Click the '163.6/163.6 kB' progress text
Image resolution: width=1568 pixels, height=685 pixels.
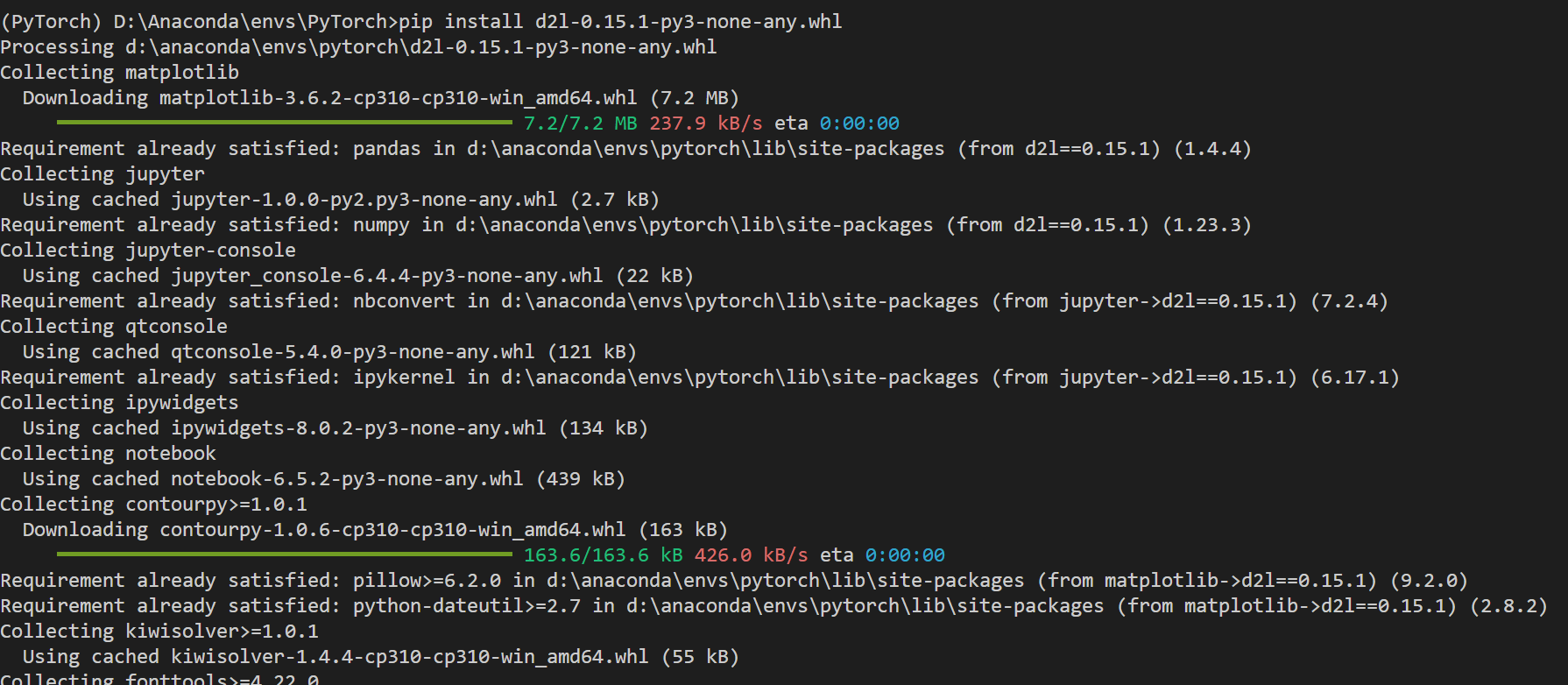[604, 554]
